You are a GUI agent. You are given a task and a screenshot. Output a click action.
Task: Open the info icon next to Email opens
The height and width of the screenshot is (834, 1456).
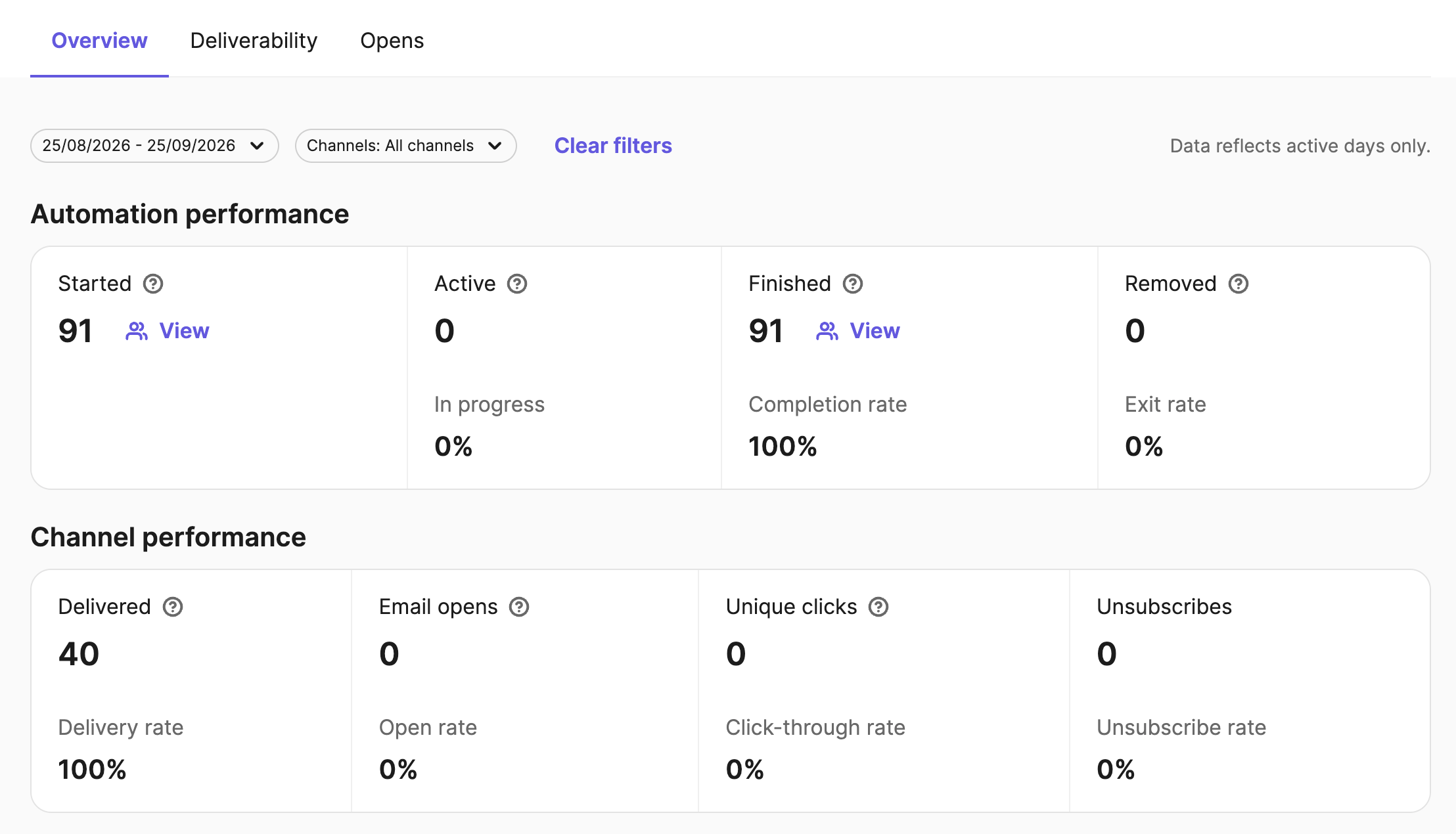tap(519, 607)
